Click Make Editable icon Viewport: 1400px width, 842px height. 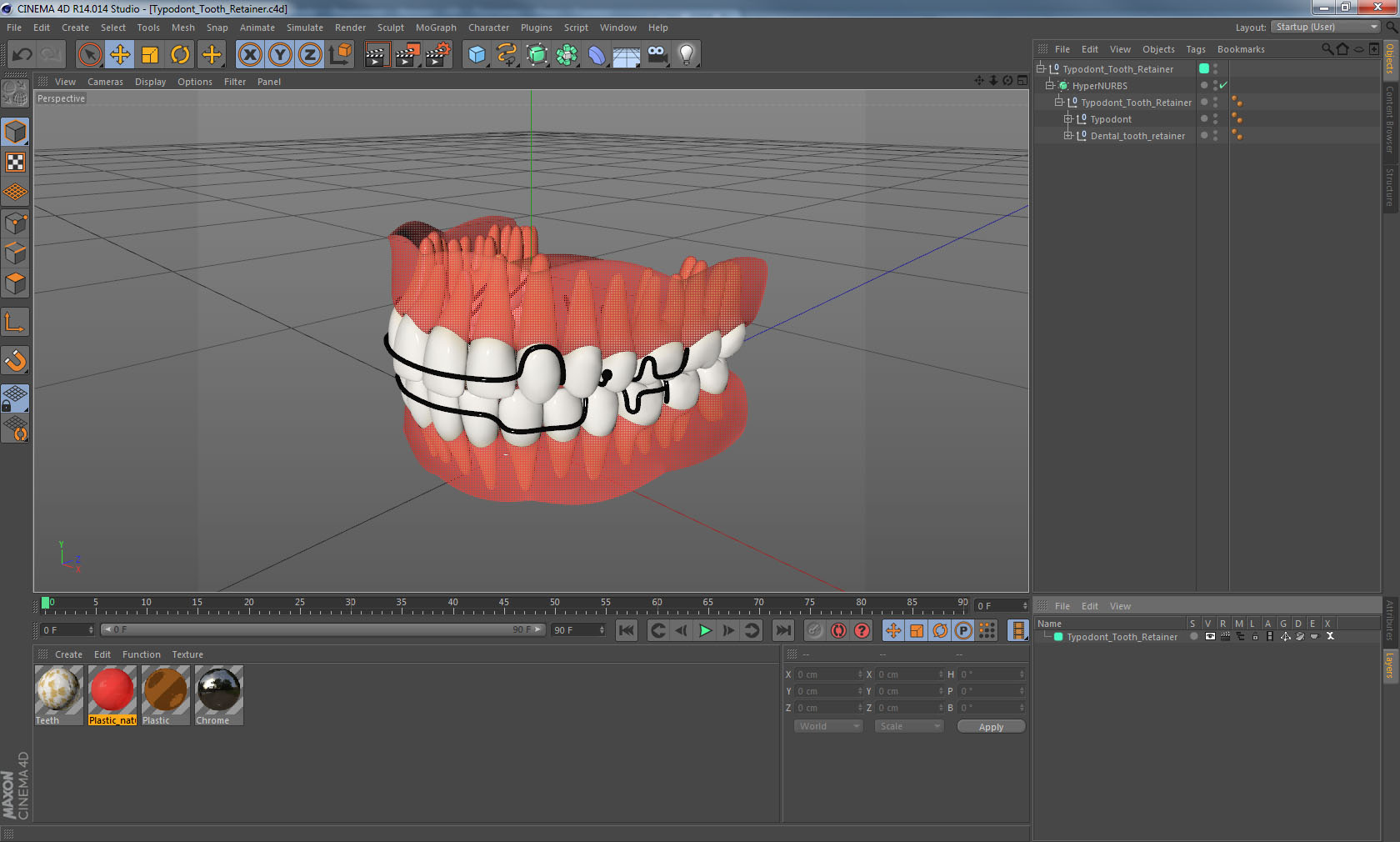[x=15, y=93]
